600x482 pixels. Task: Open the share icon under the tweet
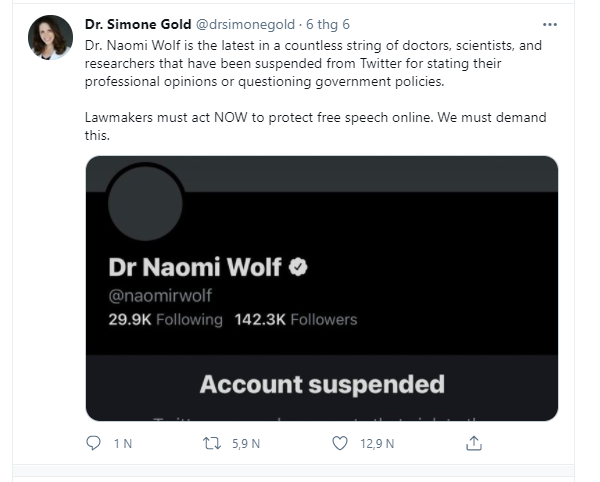475,442
